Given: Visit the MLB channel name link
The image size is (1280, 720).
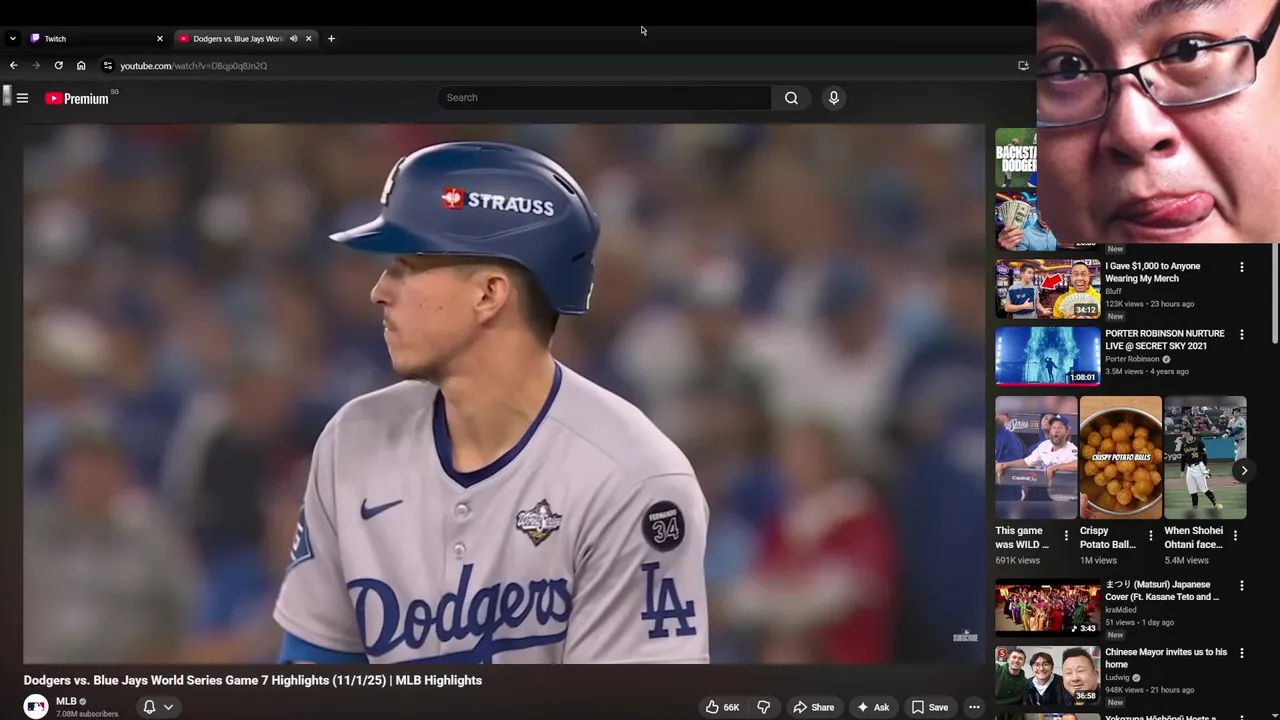Looking at the screenshot, I should click(x=66, y=701).
